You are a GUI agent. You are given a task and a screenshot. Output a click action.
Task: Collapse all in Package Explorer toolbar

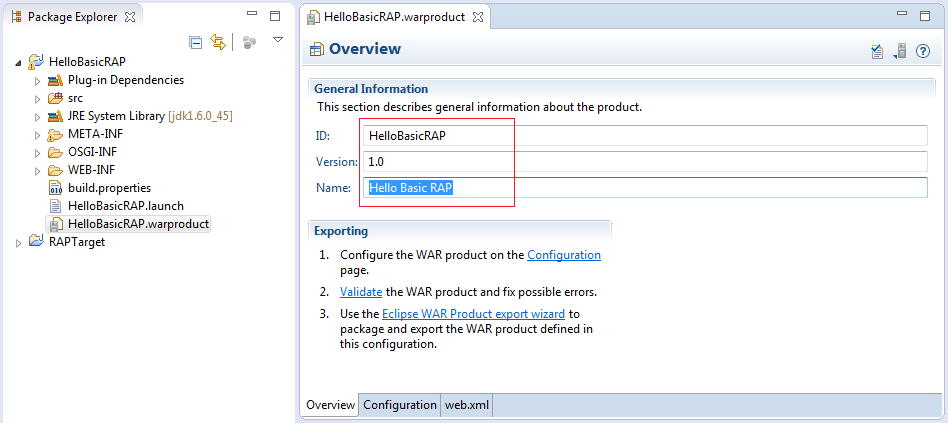pos(195,42)
